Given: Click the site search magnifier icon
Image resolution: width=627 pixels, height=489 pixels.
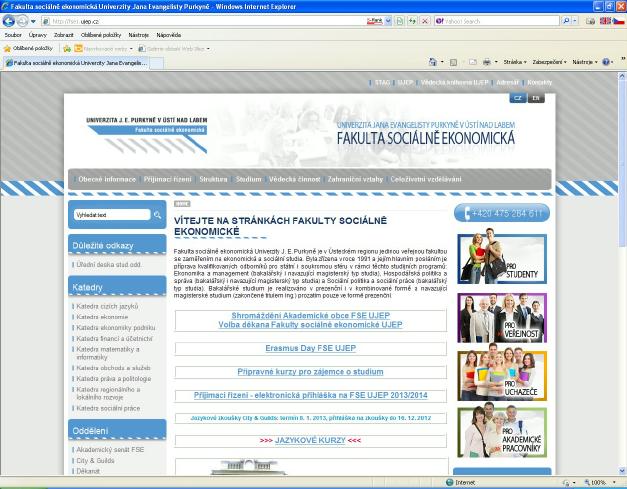Looking at the screenshot, I should 157,215.
